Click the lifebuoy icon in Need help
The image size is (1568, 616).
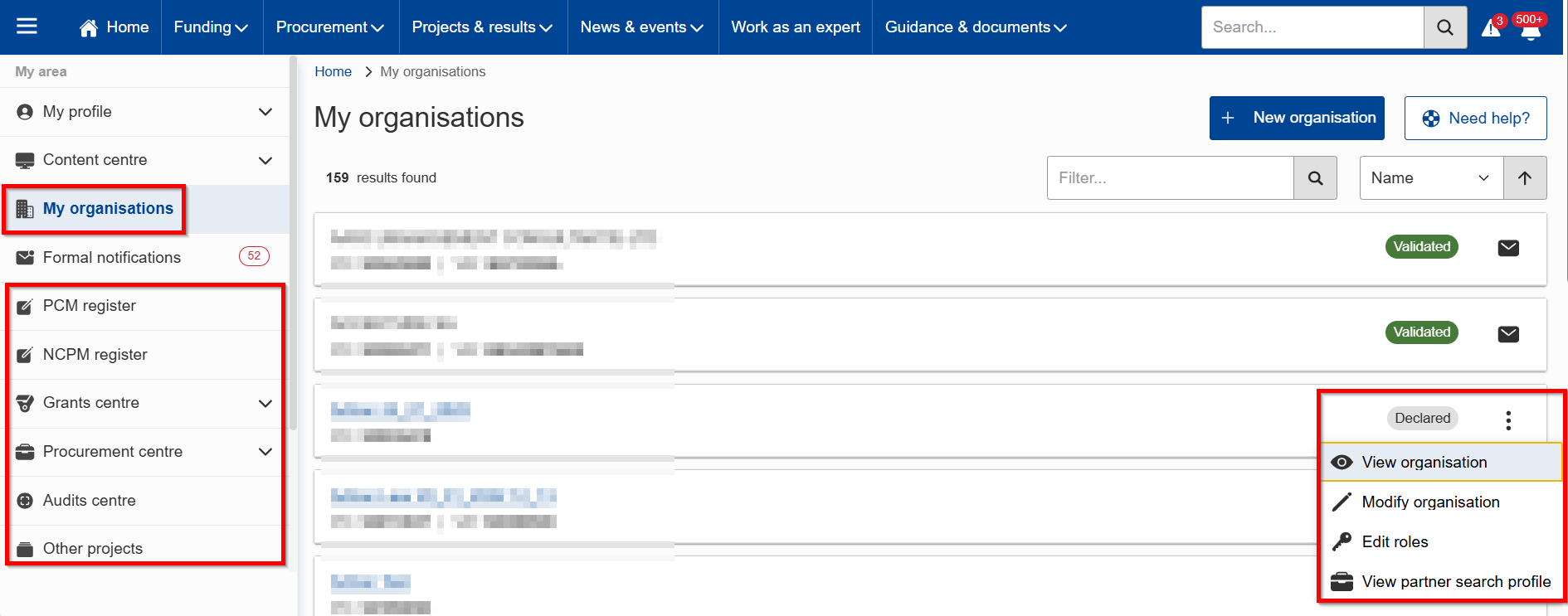[x=1431, y=119]
